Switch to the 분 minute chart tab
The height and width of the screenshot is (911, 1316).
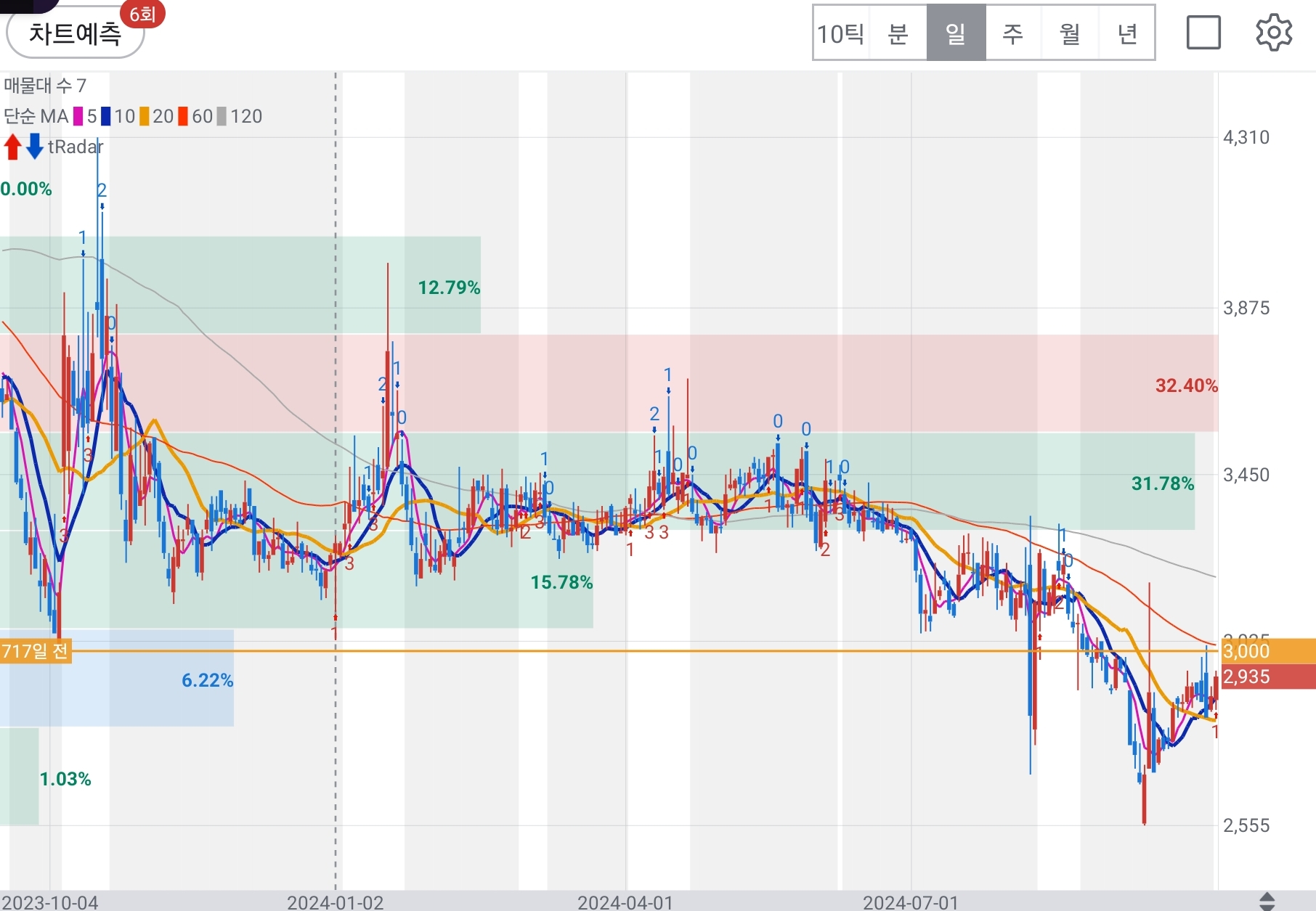point(898,33)
